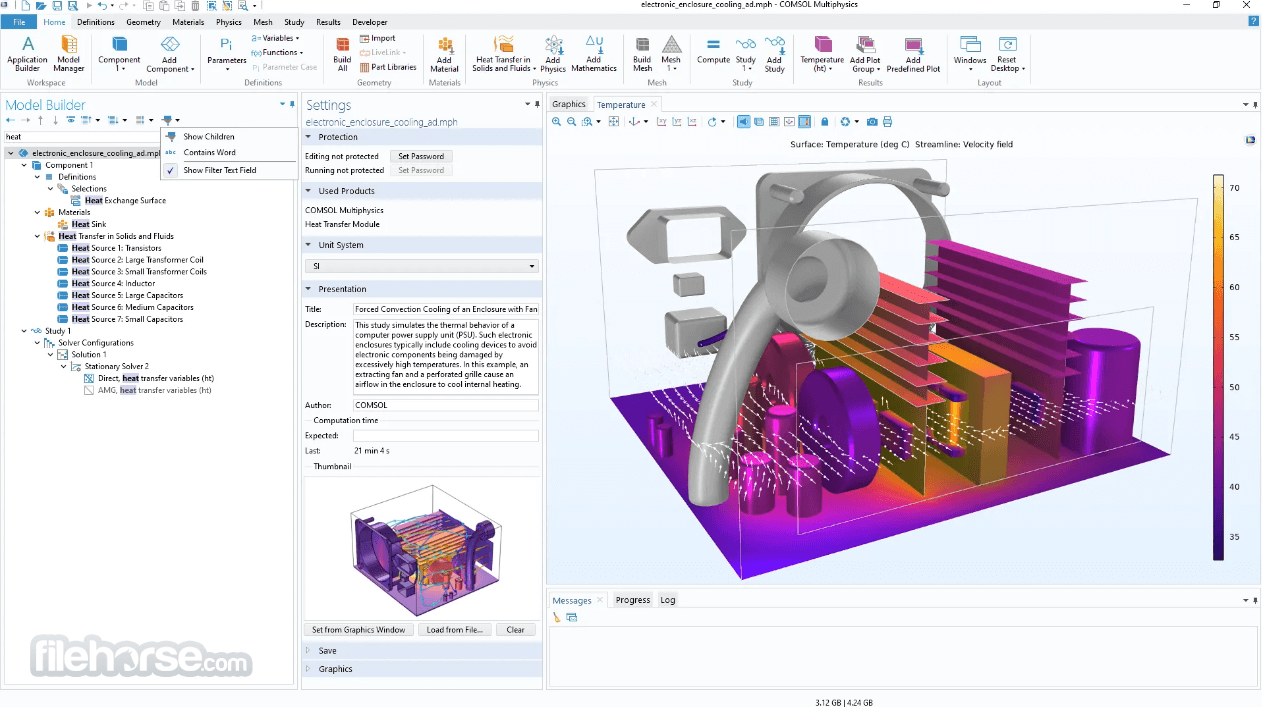Select the Contains Word menu option
1262x707 pixels.
tap(229, 153)
